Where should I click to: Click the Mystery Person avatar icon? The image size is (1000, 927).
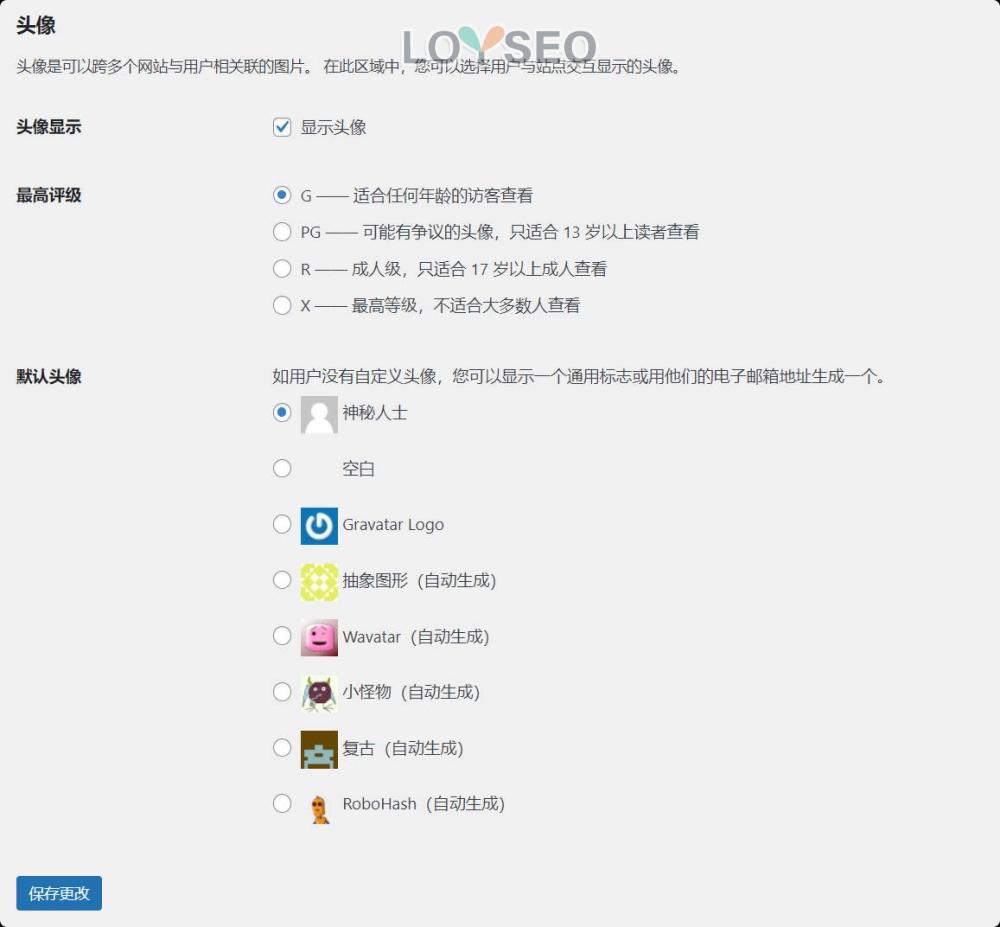pyautogui.click(x=317, y=412)
